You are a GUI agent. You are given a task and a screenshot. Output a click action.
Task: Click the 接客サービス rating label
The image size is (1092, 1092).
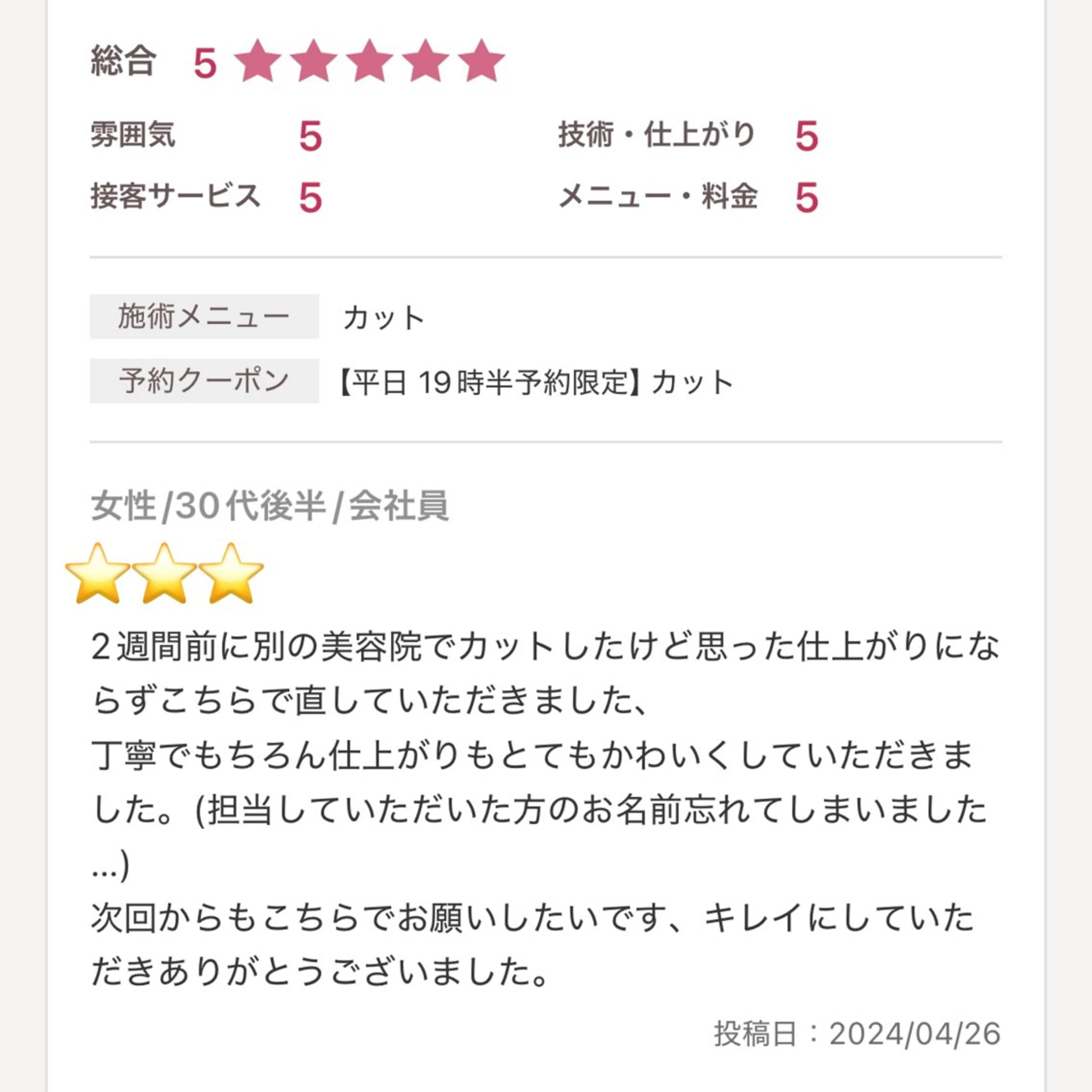(175, 197)
